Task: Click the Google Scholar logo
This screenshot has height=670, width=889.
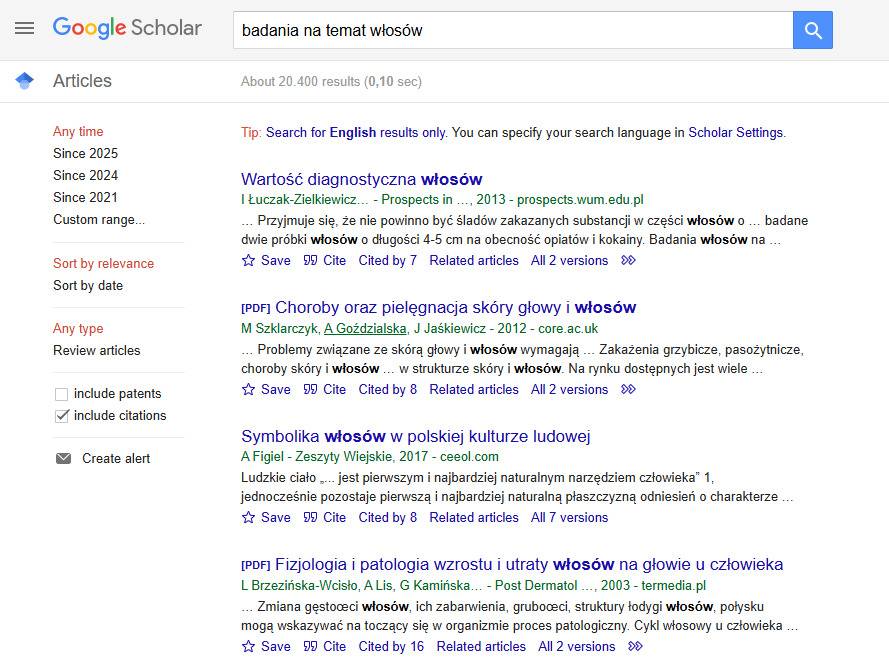Action: tap(127, 28)
